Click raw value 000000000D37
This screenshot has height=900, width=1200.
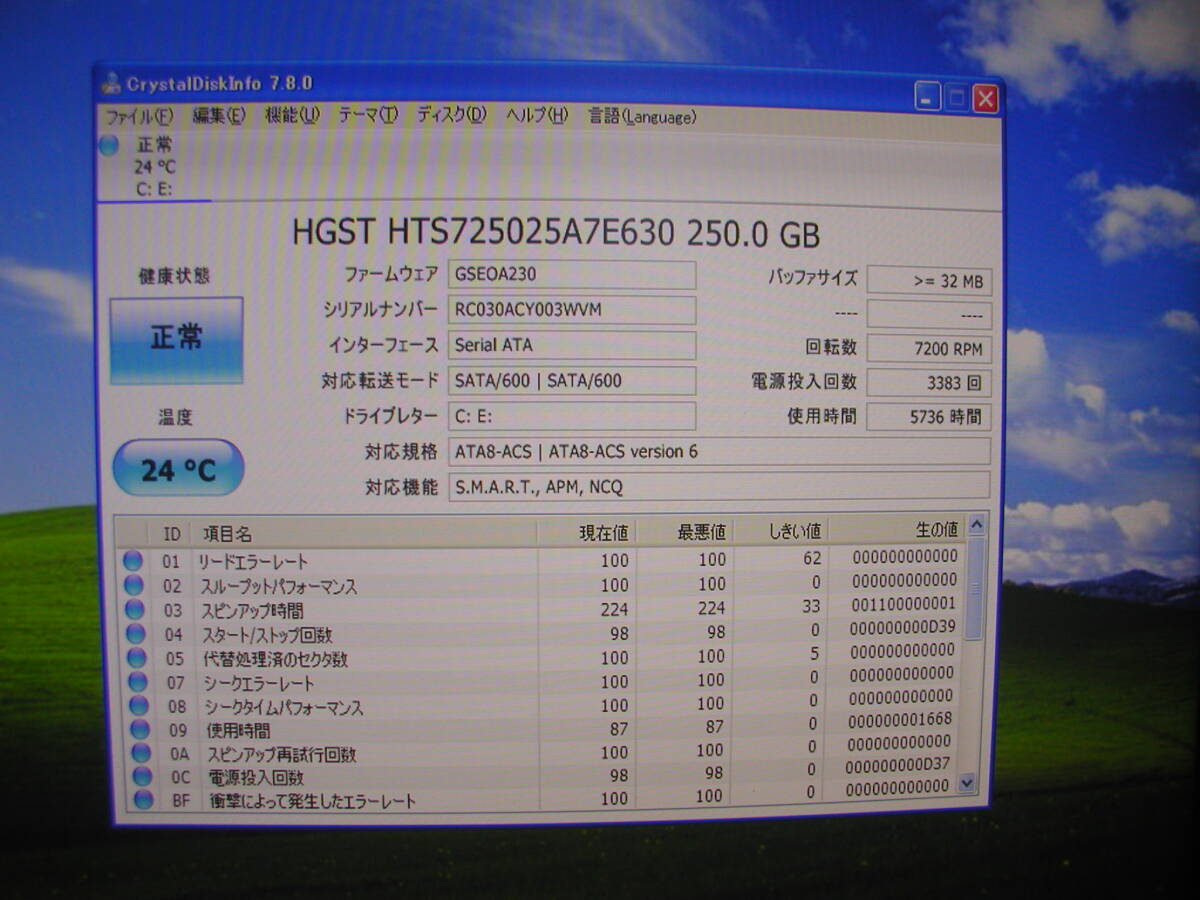point(898,765)
